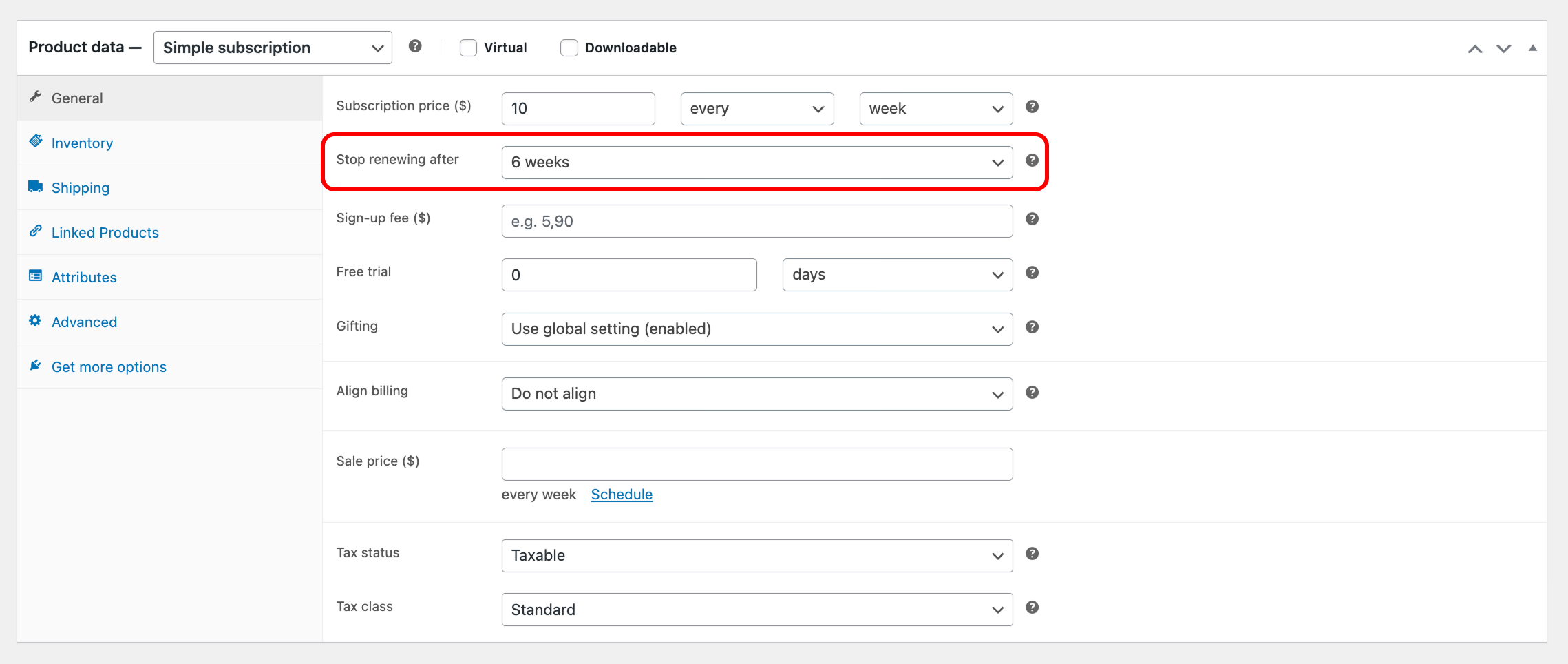
Task: Open the Align billing dropdown
Action: [757, 394]
